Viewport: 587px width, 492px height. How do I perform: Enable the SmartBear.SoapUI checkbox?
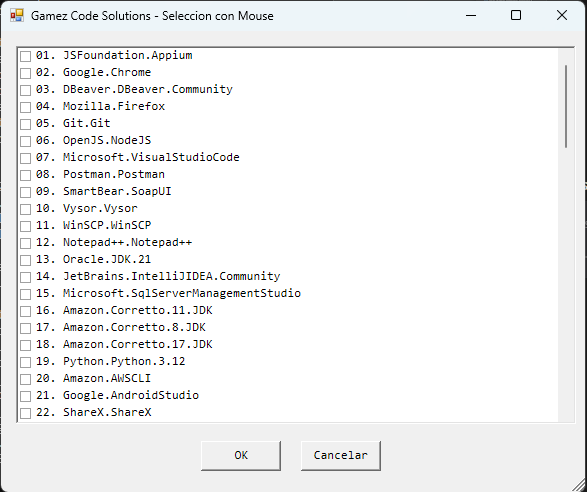[x=25, y=192]
